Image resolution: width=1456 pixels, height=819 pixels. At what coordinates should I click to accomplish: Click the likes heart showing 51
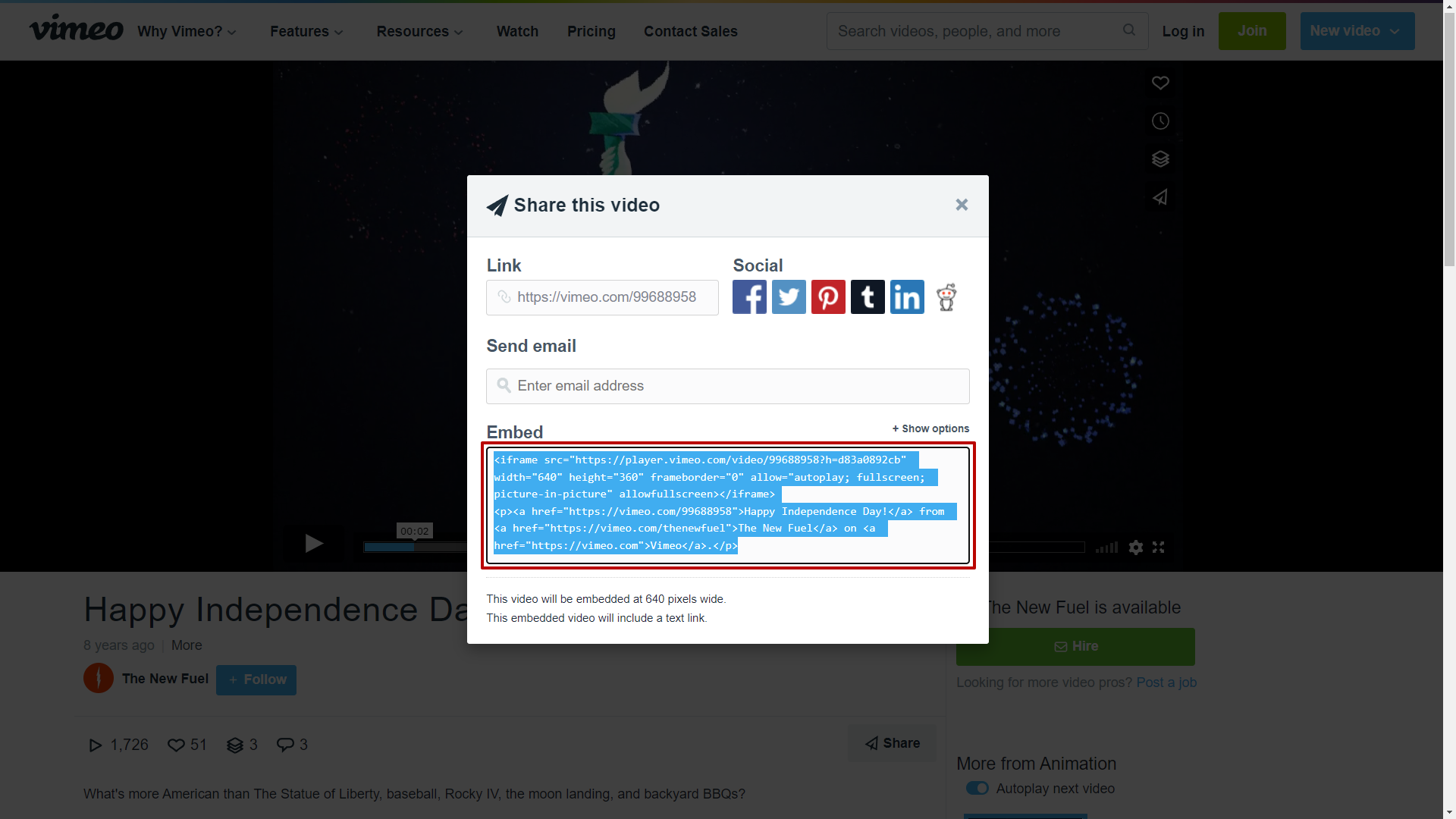(176, 745)
